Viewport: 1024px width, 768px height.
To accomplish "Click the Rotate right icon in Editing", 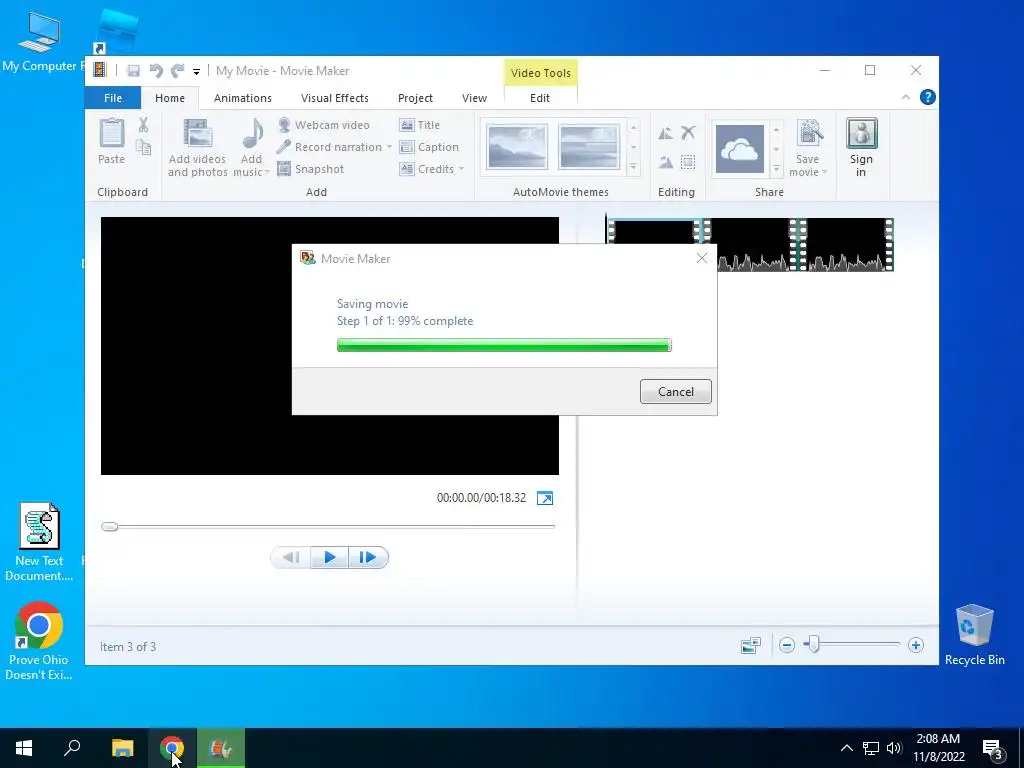I will [x=665, y=161].
